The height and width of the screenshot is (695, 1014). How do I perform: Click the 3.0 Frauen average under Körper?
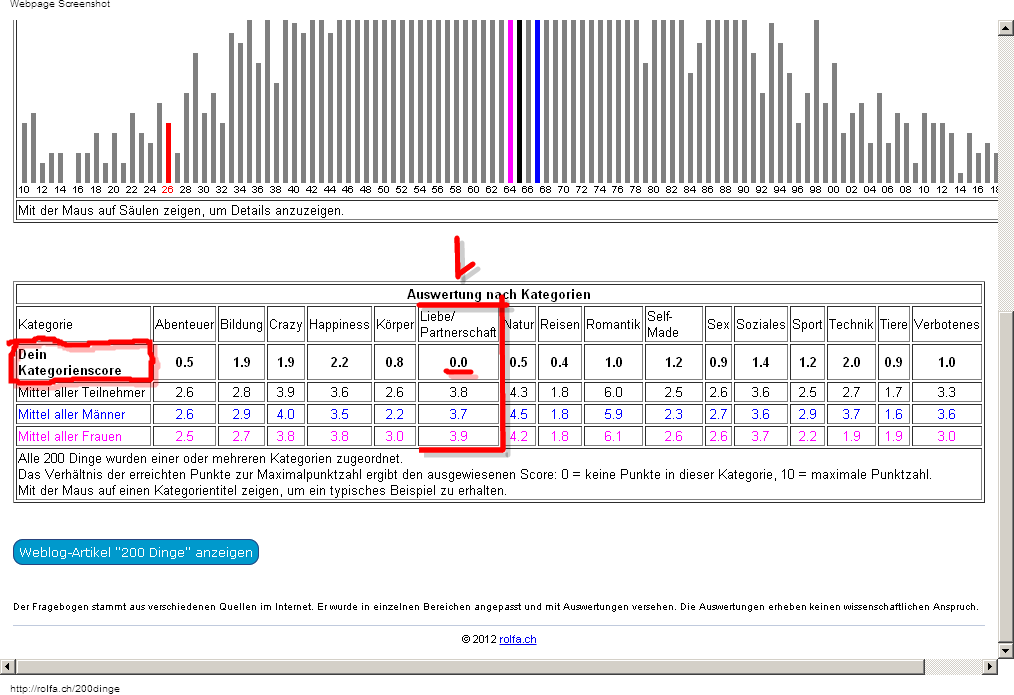point(394,436)
